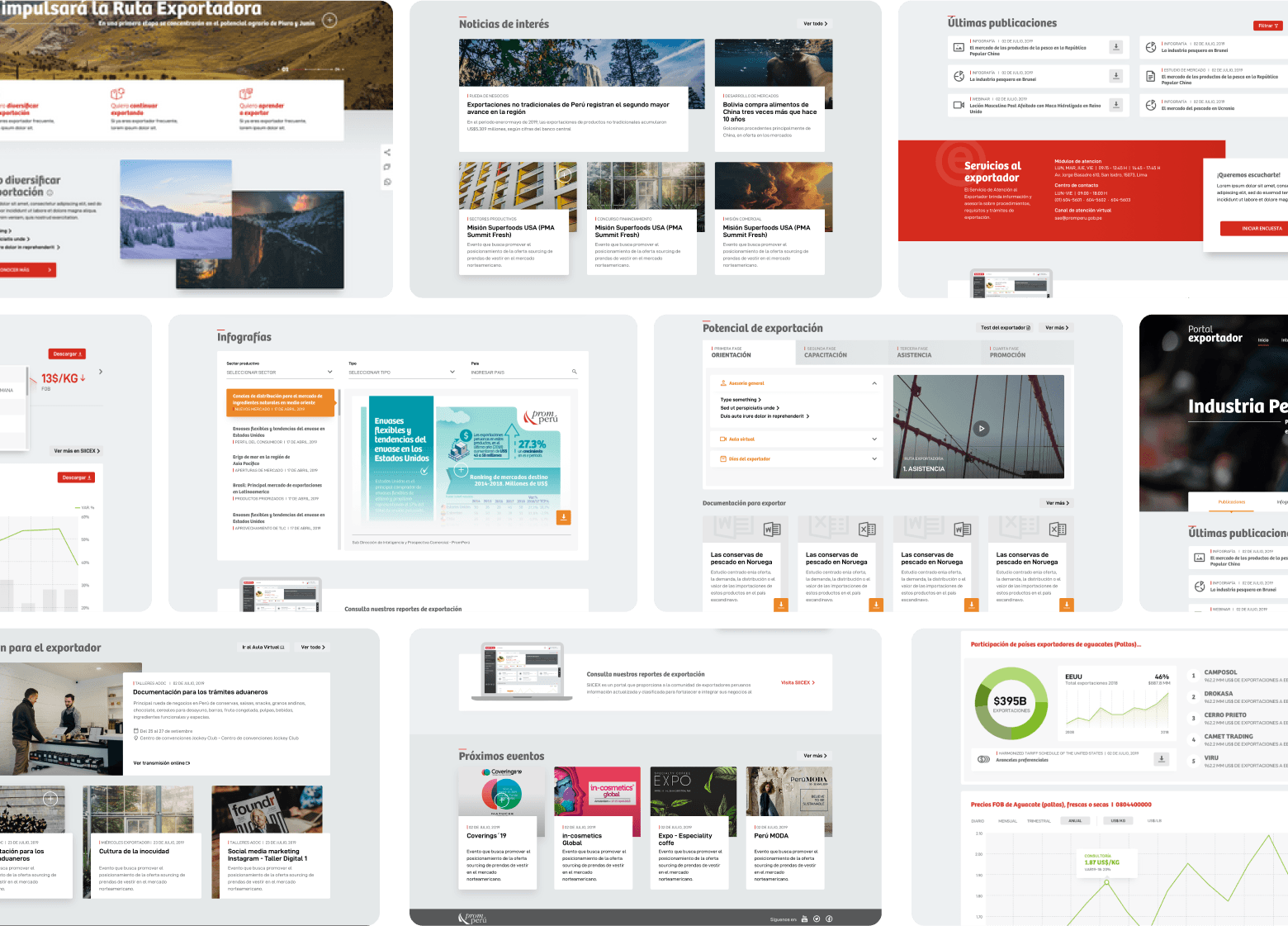The image size is (1288, 926).
Task: Select the Erizo de mar en Asia Pacífico list item
Action: [x=279, y=463]
